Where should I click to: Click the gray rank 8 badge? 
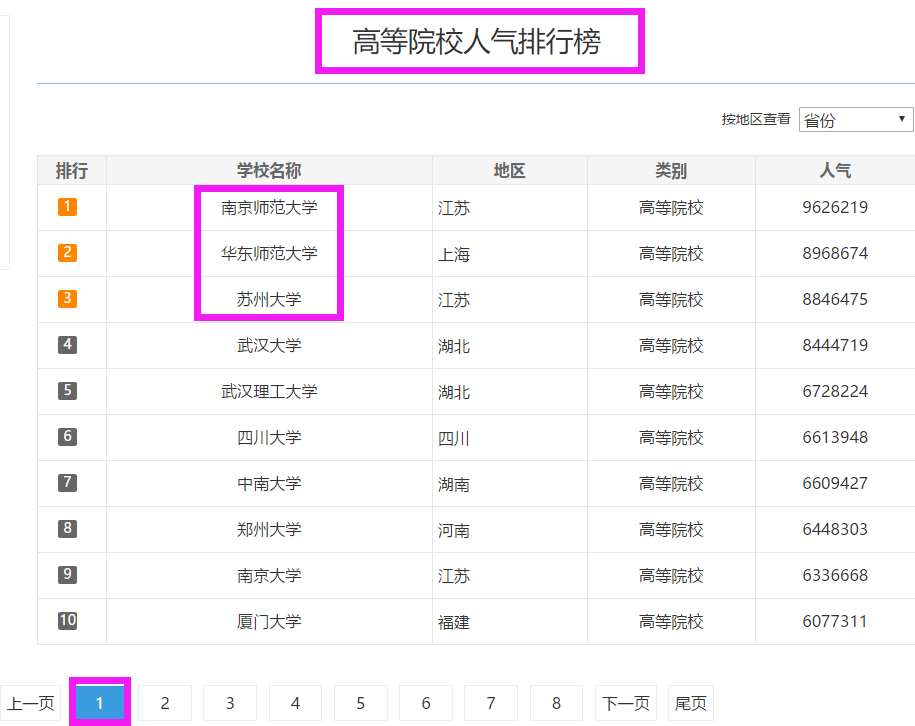point(68,529)
